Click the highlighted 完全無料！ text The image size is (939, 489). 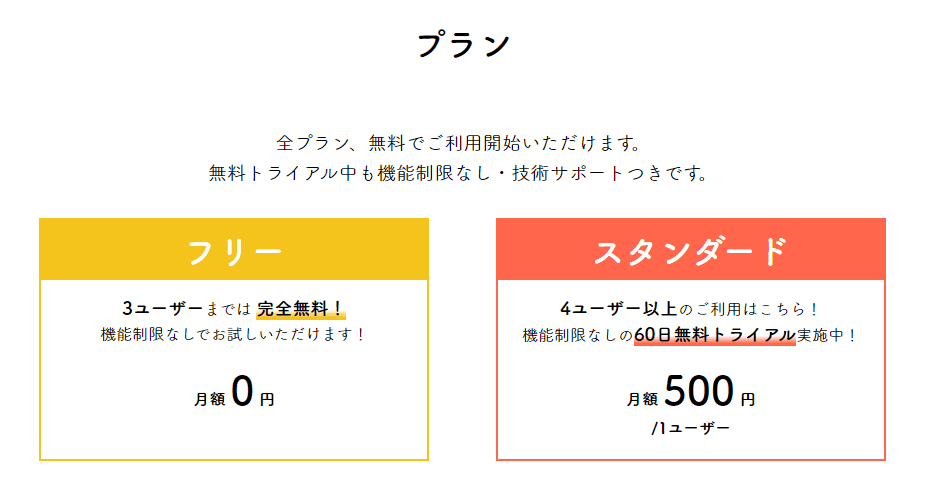click(300, 309)
